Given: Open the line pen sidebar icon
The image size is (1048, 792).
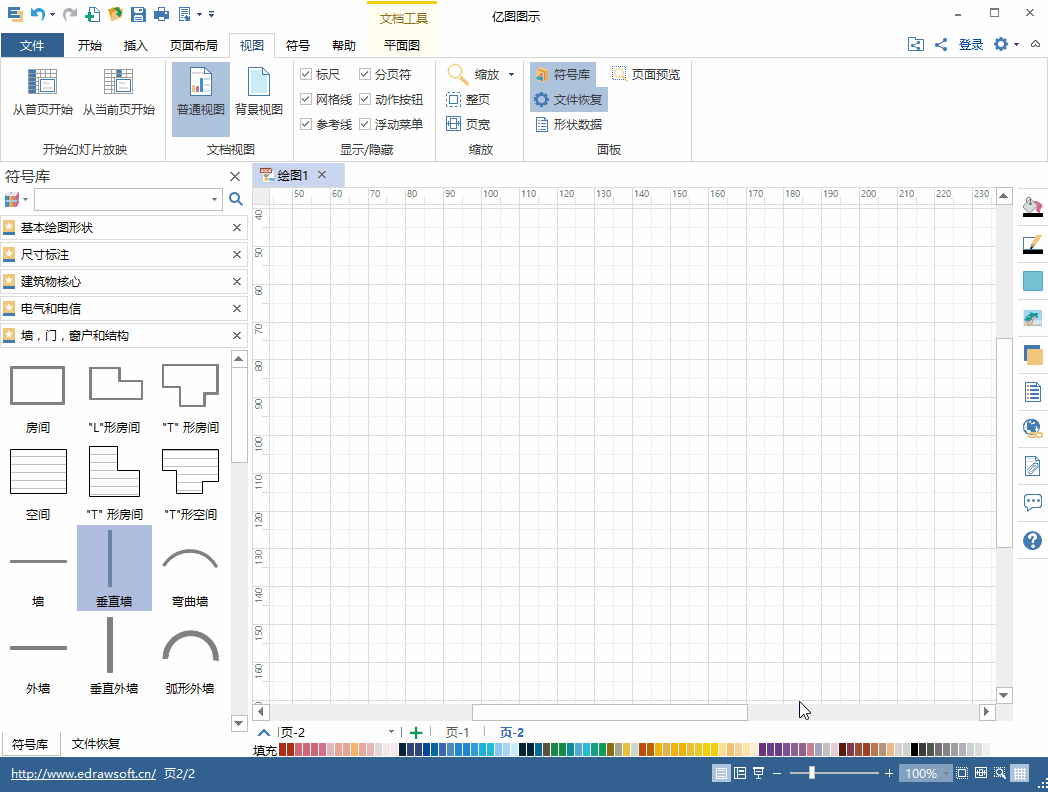Looking at the screenshot, I should (1033, 244).
